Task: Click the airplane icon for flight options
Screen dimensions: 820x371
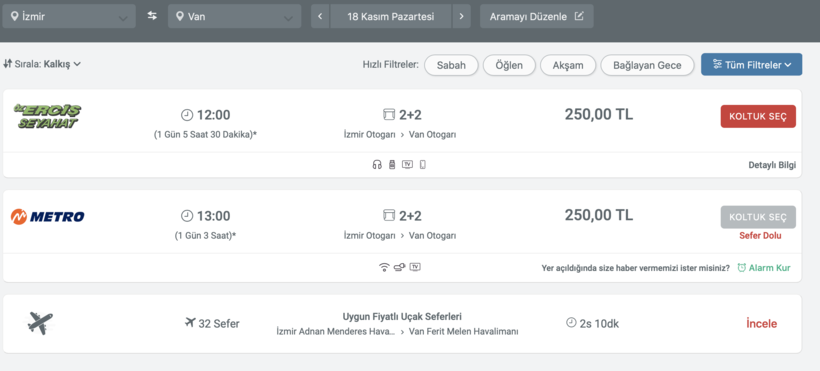Action: coord(40,323)
